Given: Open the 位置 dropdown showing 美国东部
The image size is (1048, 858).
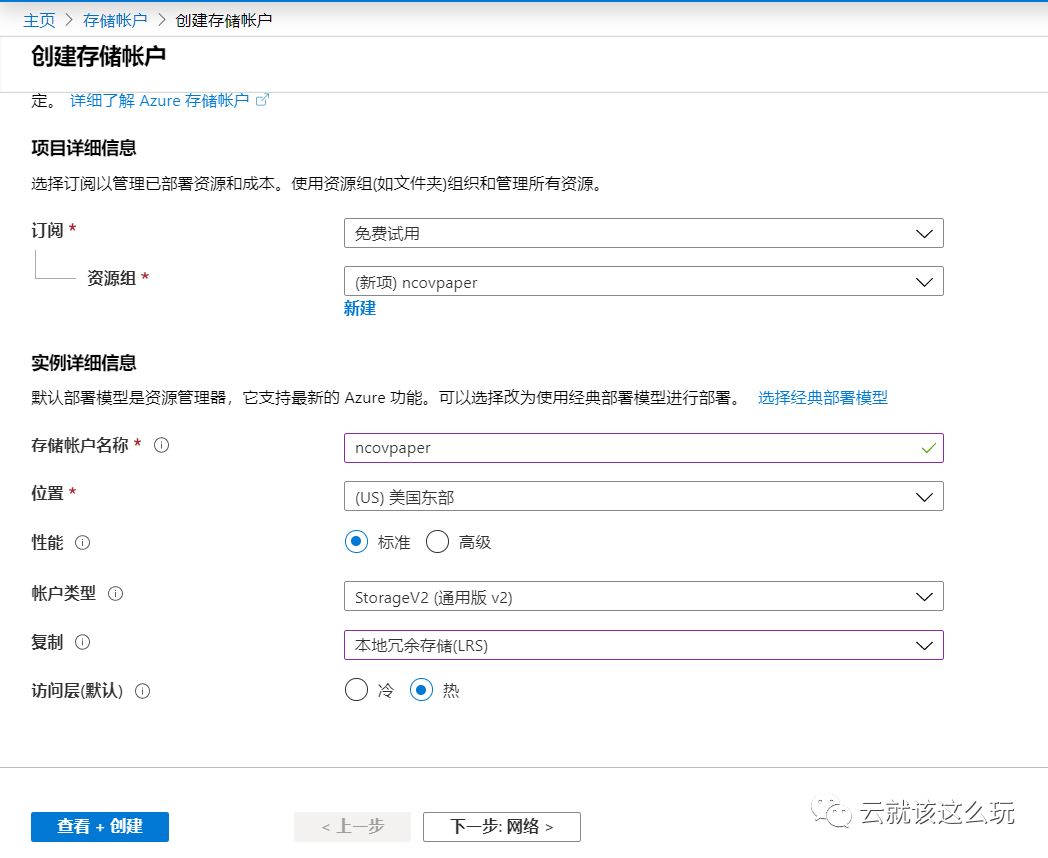Looking at the screenshot, I should (x=644, y=496).
